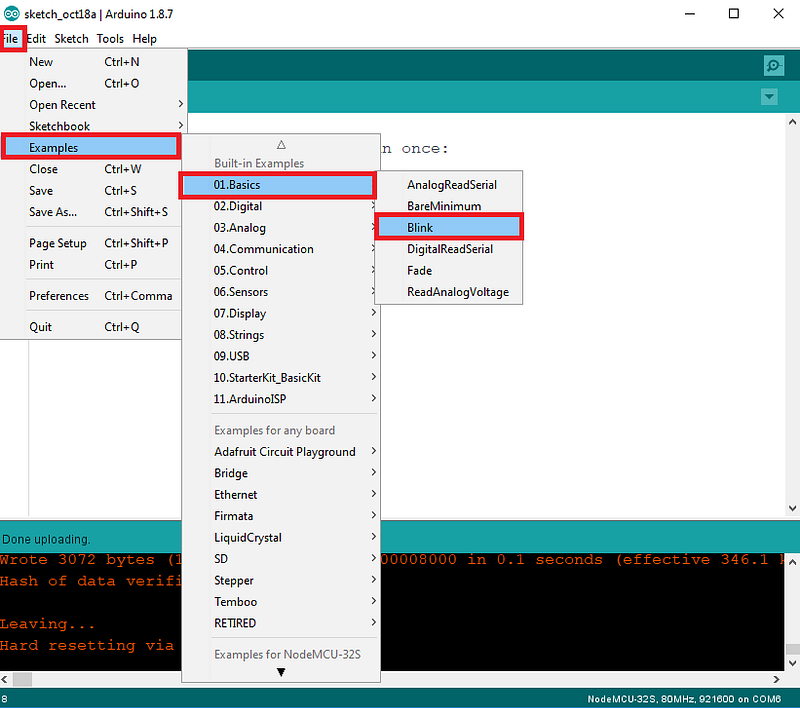This screenshot has height=708, width=800.
Task: Open the Tools menu
Action: (x=110, y=39)
